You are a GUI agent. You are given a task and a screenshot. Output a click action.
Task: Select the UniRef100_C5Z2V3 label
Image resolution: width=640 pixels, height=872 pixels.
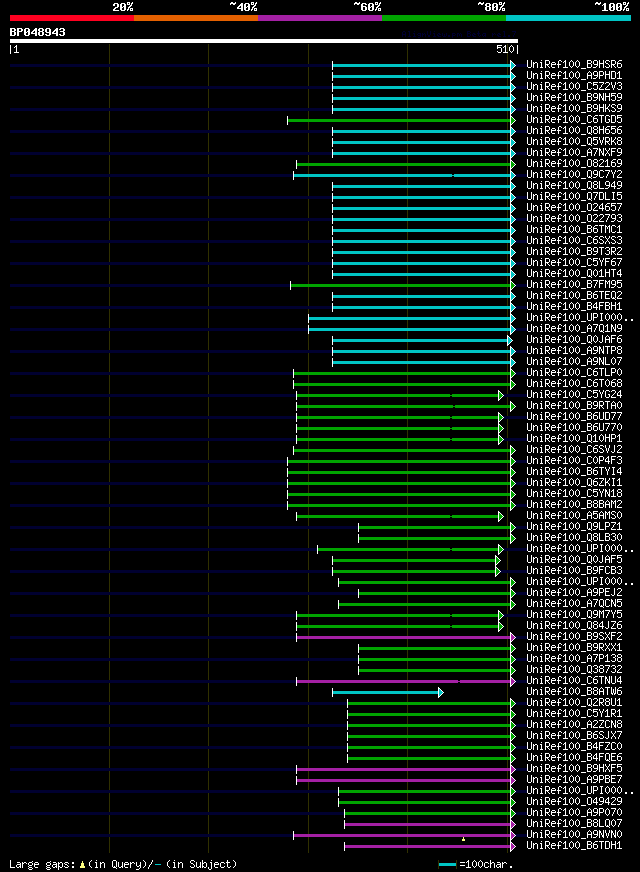(574, 87)
